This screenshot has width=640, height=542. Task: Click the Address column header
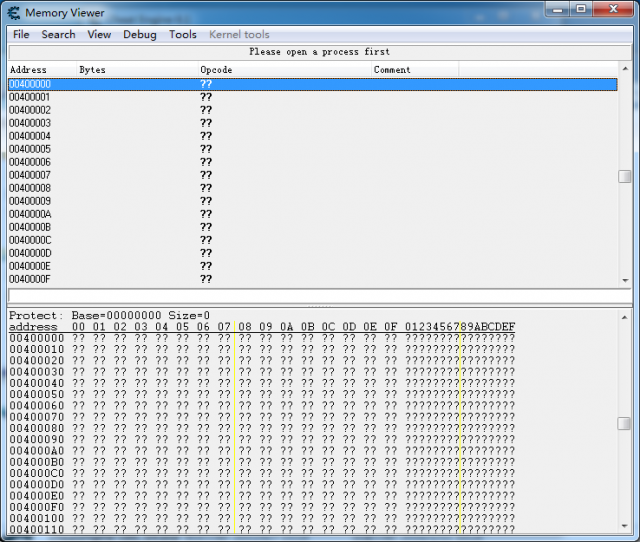[42, 70]
